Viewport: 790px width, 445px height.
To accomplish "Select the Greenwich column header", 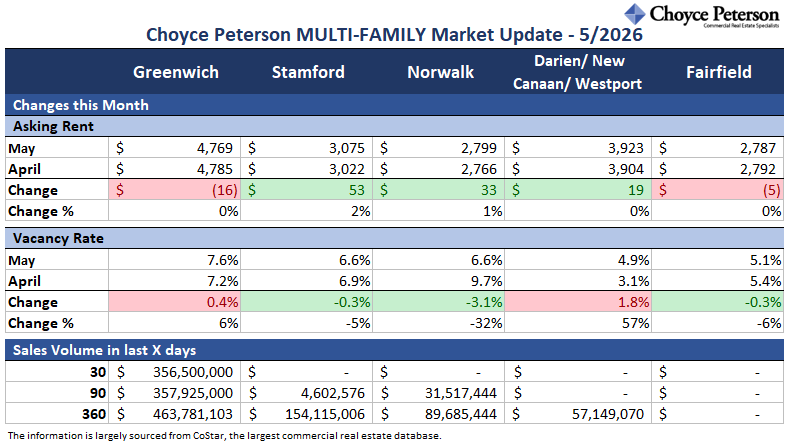I will coord(176,72).
